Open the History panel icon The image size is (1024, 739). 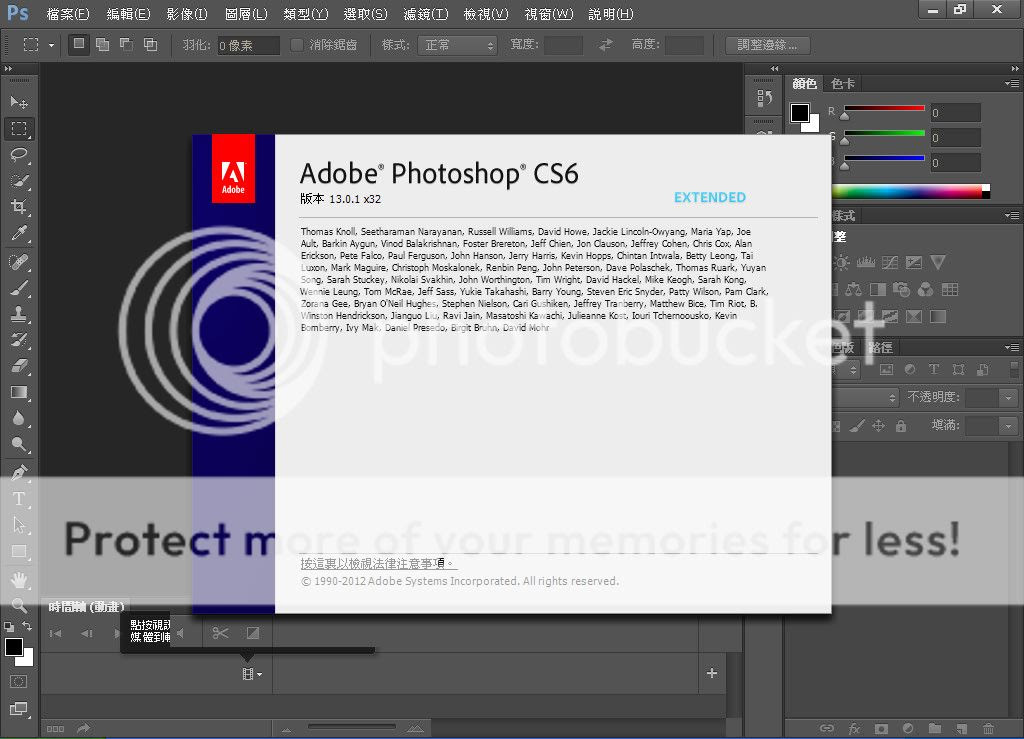click(x=764, y=99)
